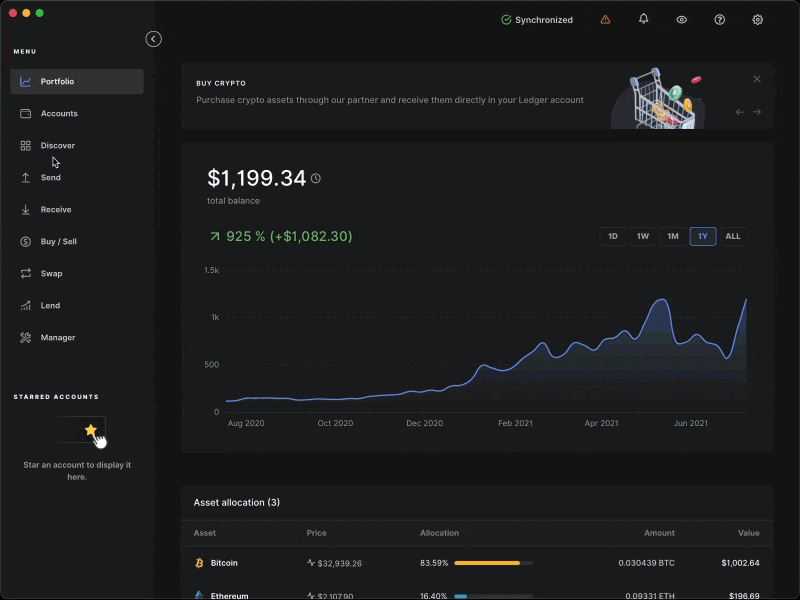The image size is (800, 600).
Task: Click the star icon in Starred Accounts
Action: pos(91,430)
